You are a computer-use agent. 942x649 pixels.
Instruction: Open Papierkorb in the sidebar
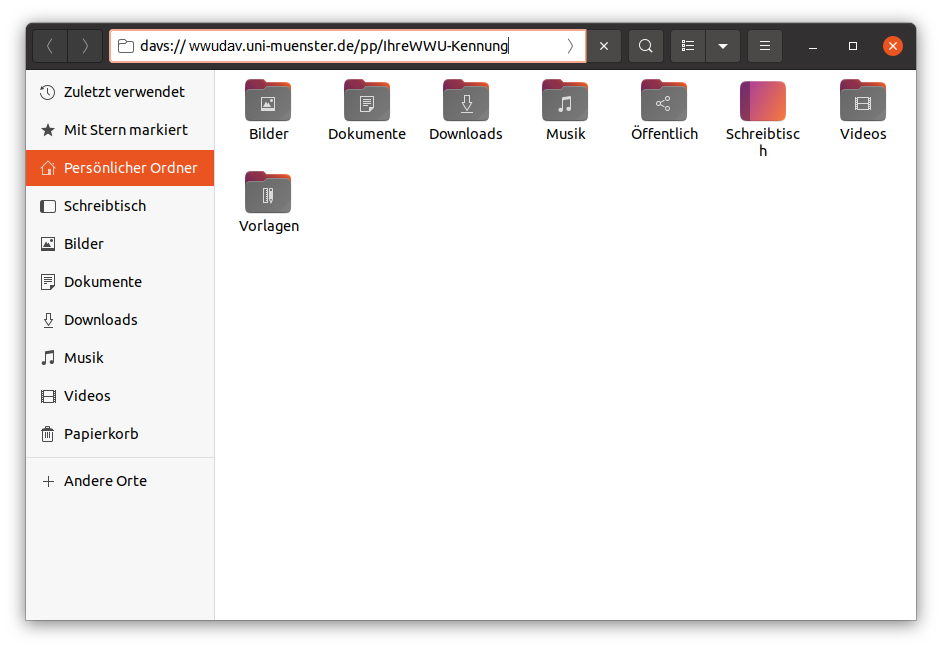[x=100, y=434]
